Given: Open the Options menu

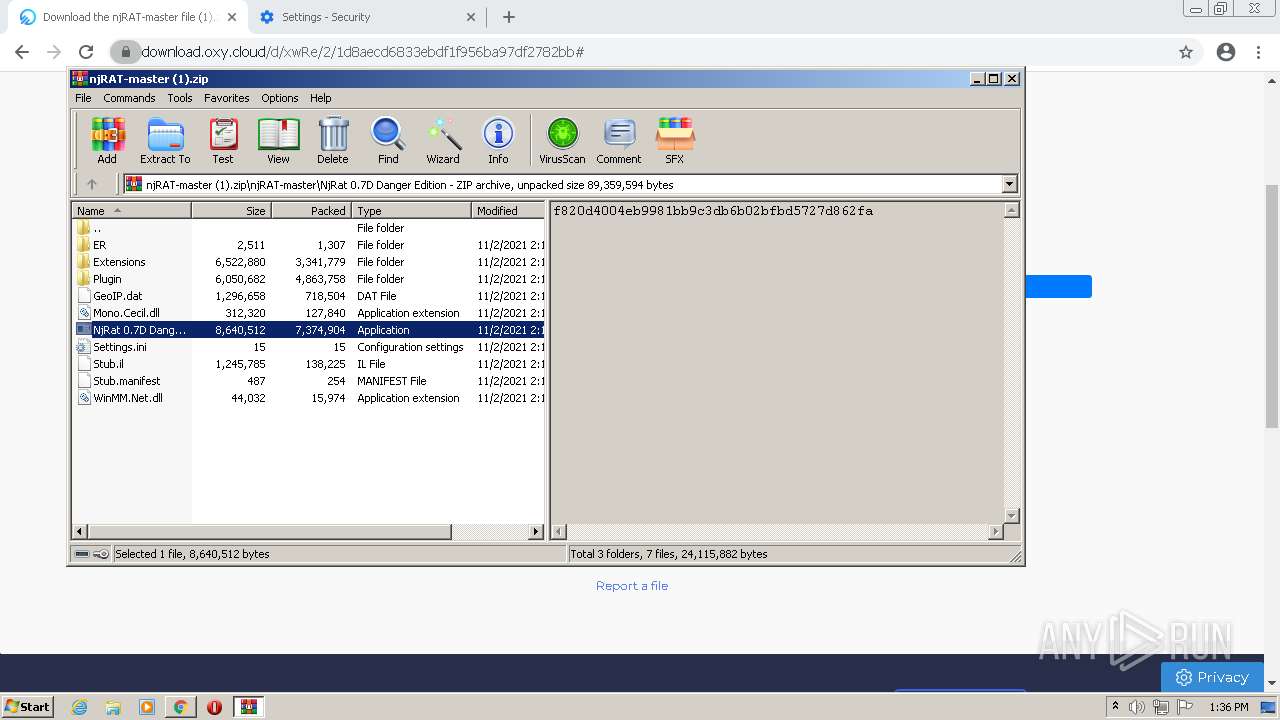Looking at the screenshot, I should [280, 98].
